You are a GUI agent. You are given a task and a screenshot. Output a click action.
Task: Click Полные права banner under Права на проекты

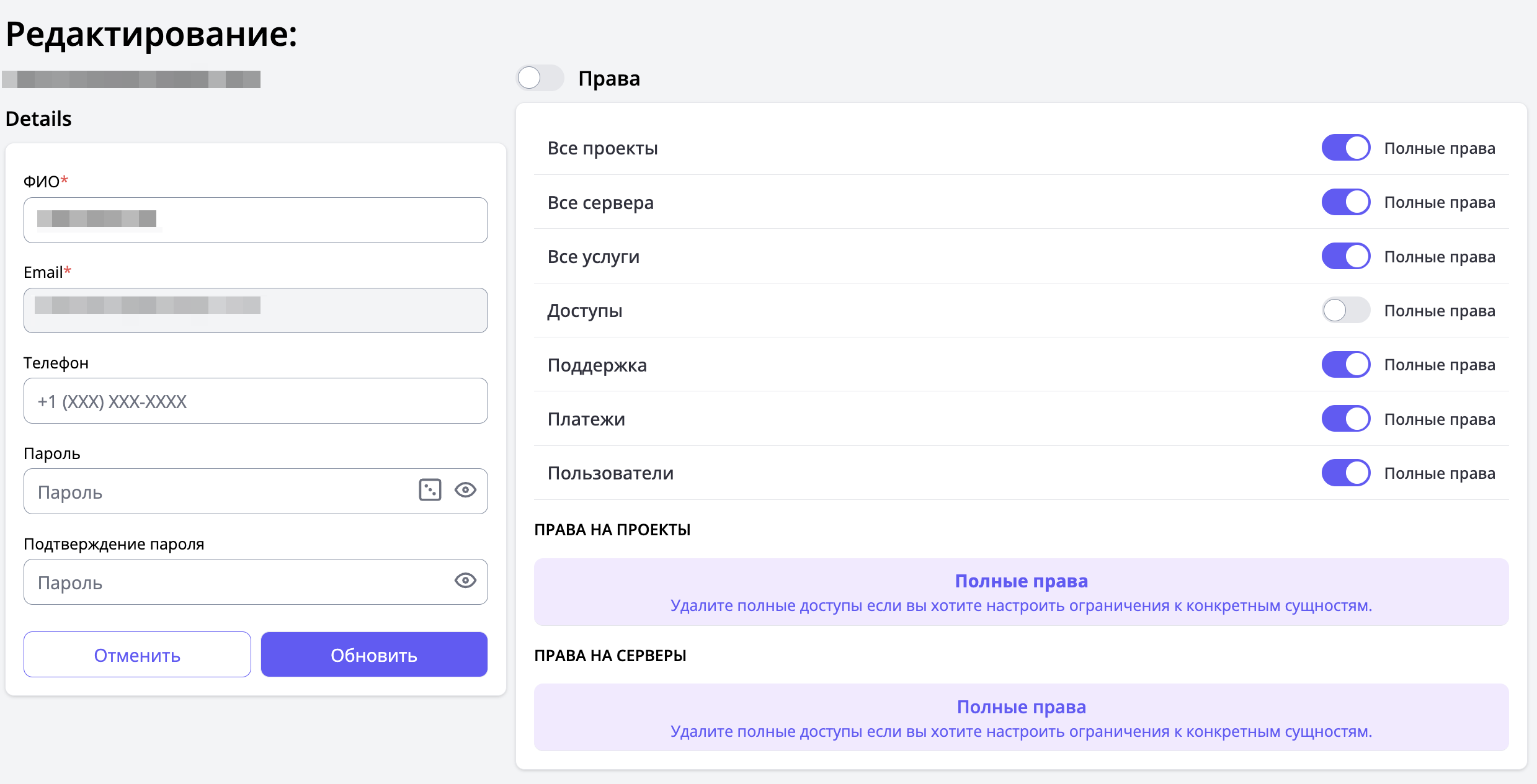[1021, 592]
